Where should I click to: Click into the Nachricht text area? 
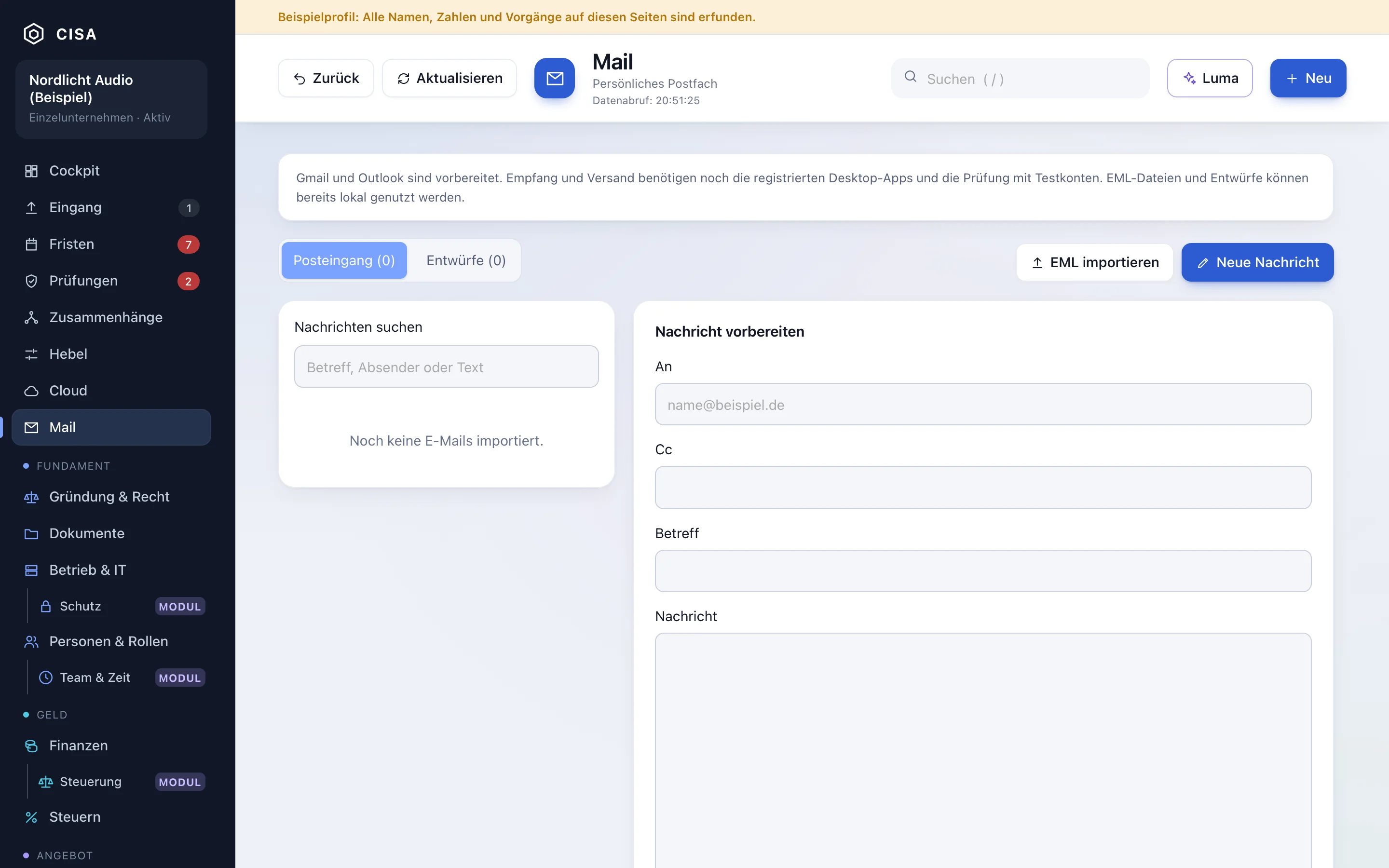(982, 750)
